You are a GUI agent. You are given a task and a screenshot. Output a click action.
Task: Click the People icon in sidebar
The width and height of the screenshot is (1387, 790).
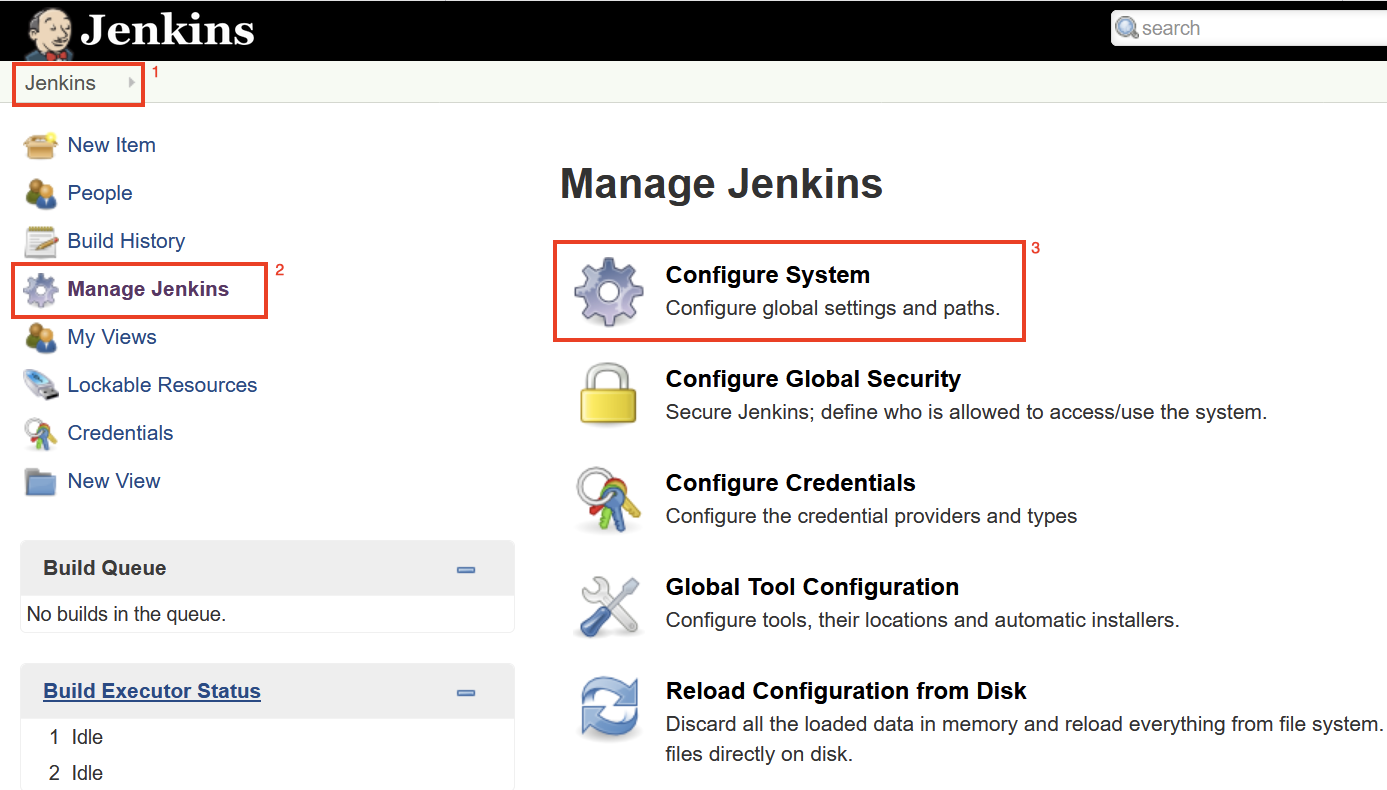(x=41, y=193)
